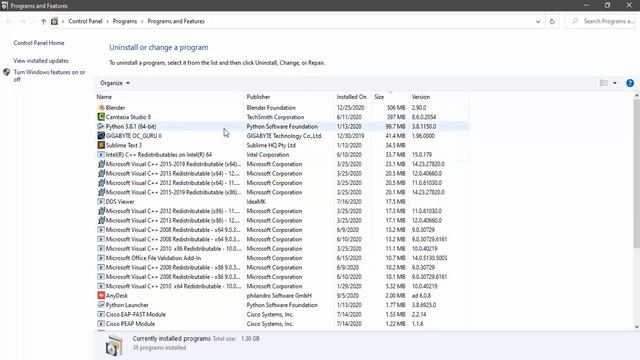Click the Blender program icon
Image resolution: width=640 pixels, height=360 pixels.
click(101, 107)
